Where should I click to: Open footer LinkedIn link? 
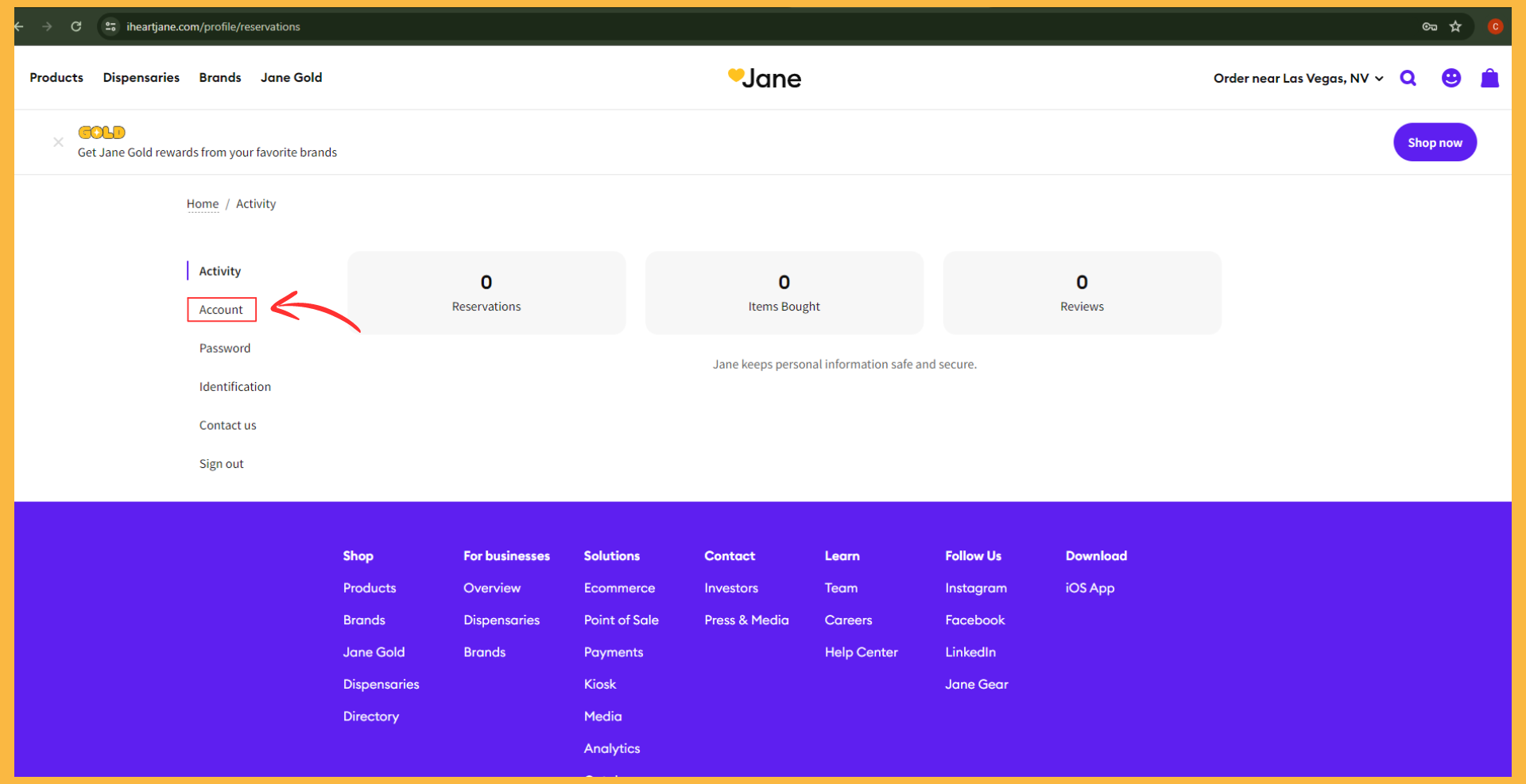coord(970,652)
